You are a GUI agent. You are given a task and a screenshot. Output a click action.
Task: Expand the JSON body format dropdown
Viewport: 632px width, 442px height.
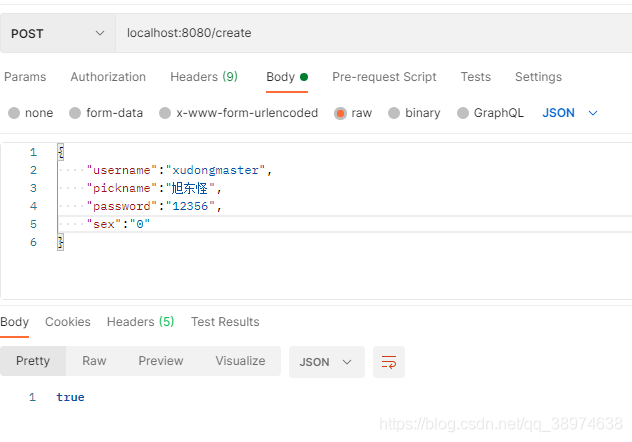pyautogui.click(x=570, y=113)
